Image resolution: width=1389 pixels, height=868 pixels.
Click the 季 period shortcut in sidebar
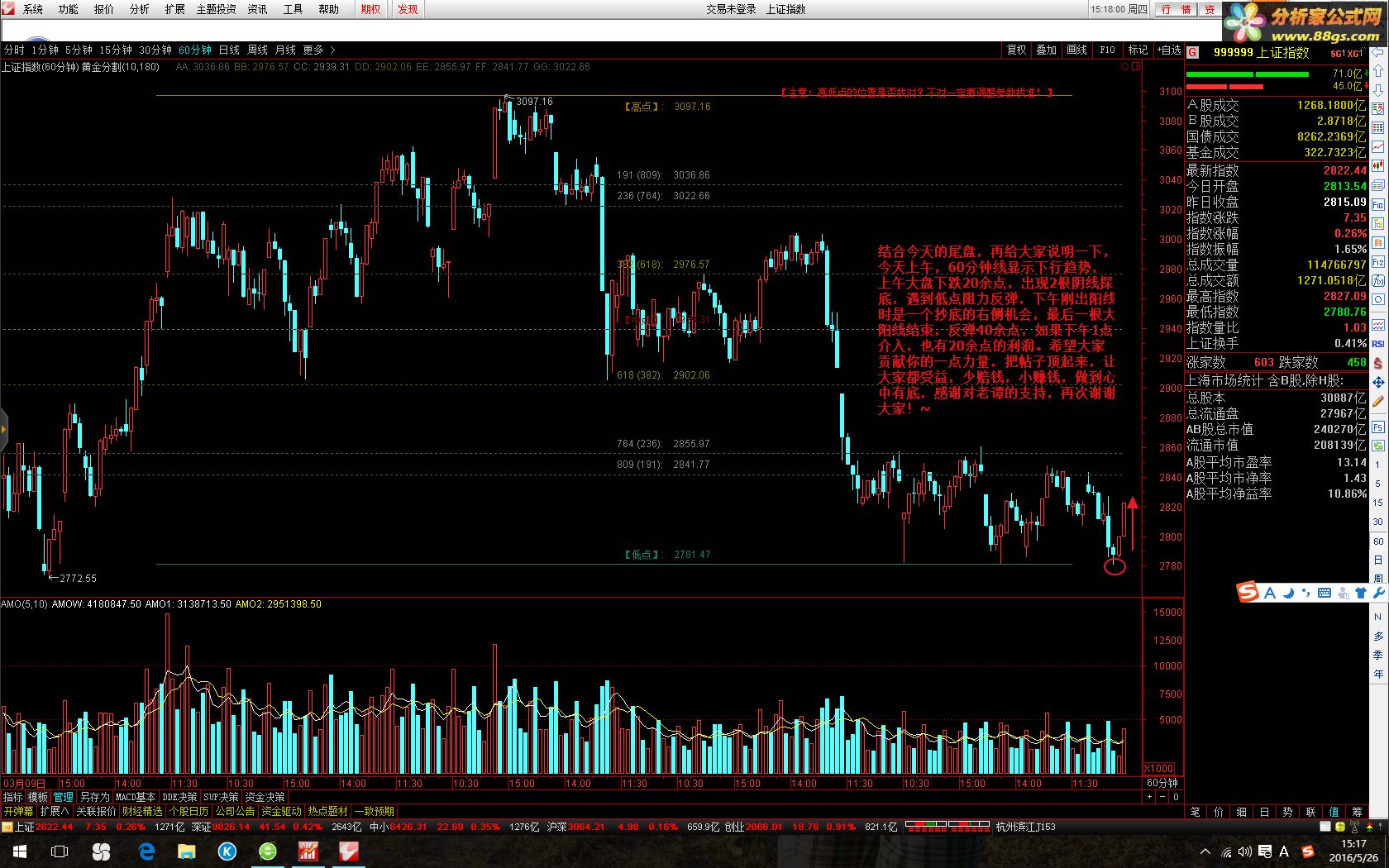tap(1378, 655)
